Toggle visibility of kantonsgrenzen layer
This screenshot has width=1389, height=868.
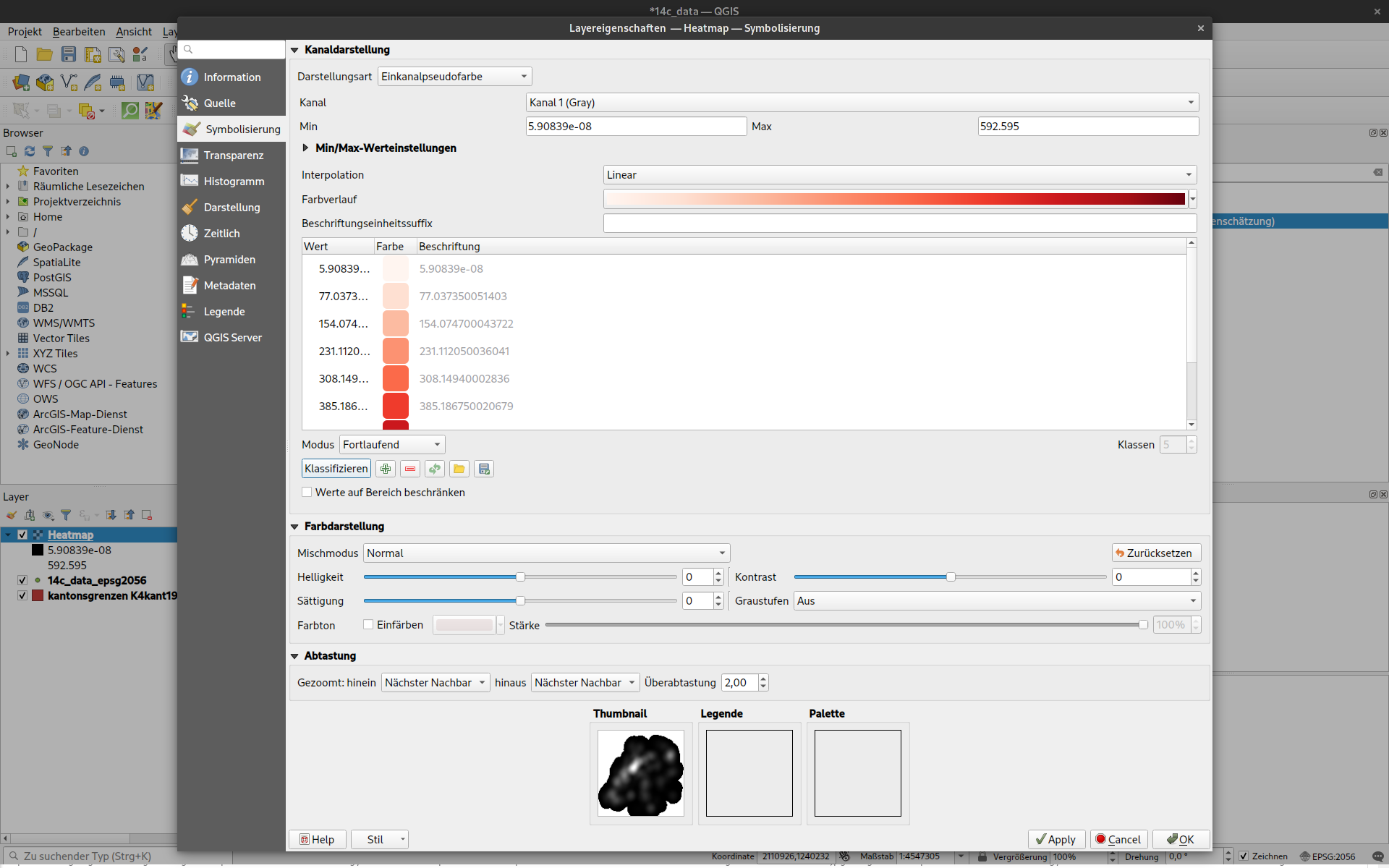[22, 596]
